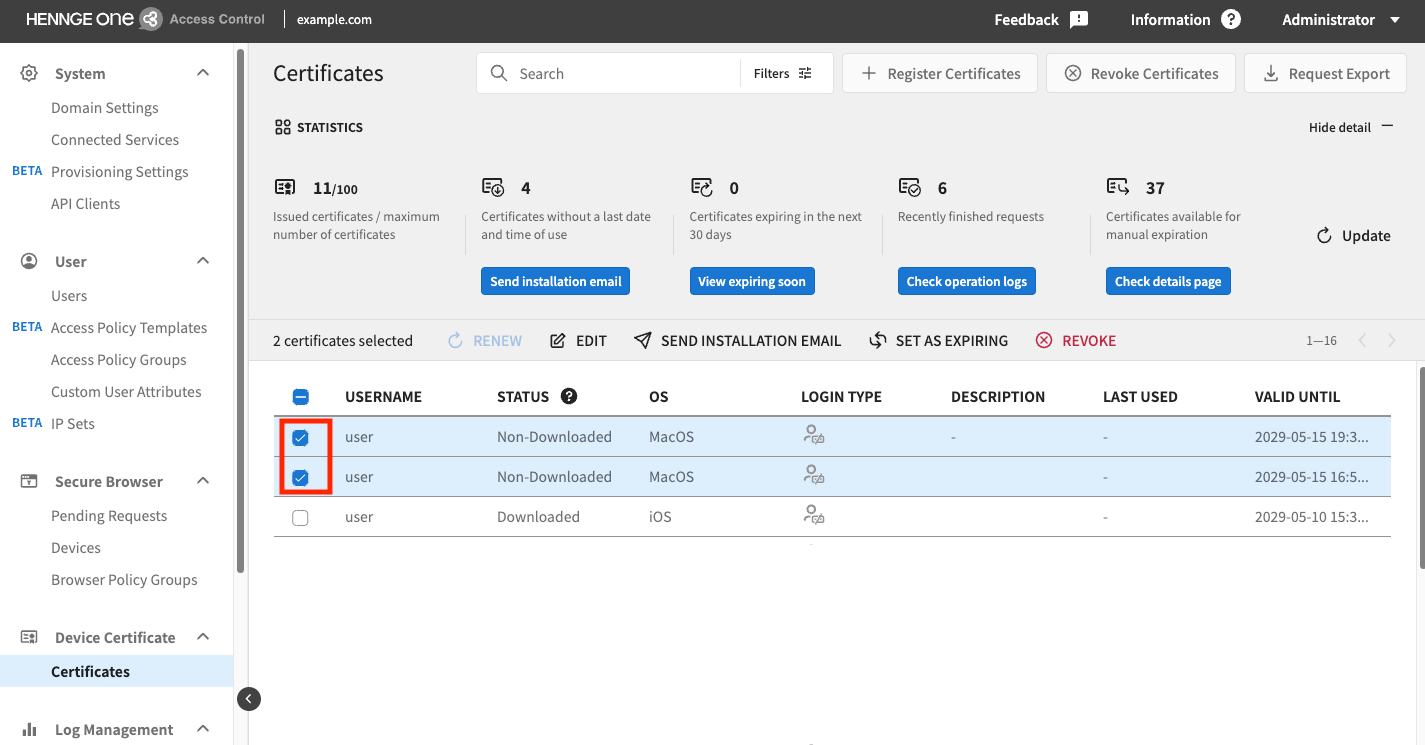This screenshot has width=1425, height=745.
Task: Uncheck the second Non-Downloaded MacOS row
Action: coord(300,477)
